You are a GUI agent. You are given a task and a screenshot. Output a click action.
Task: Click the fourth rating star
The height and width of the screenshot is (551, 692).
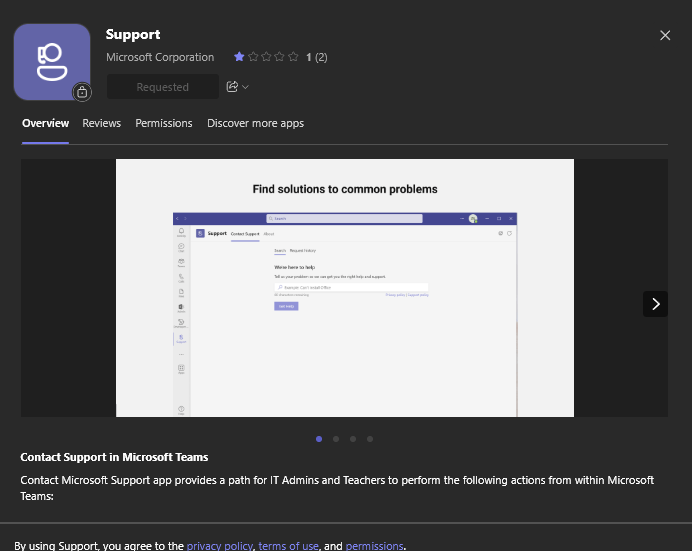point(279,56)
